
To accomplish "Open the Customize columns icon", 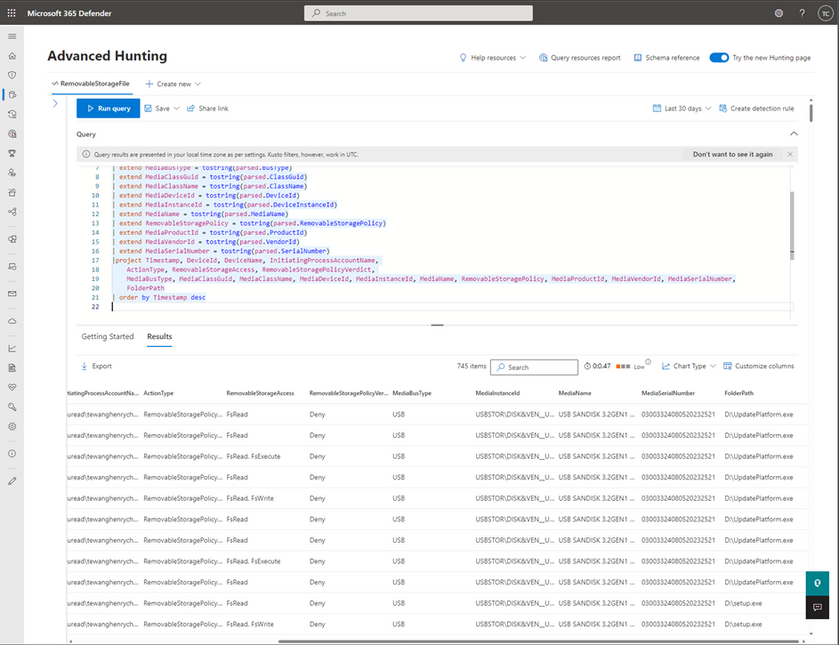I will (x=728, y=365).
